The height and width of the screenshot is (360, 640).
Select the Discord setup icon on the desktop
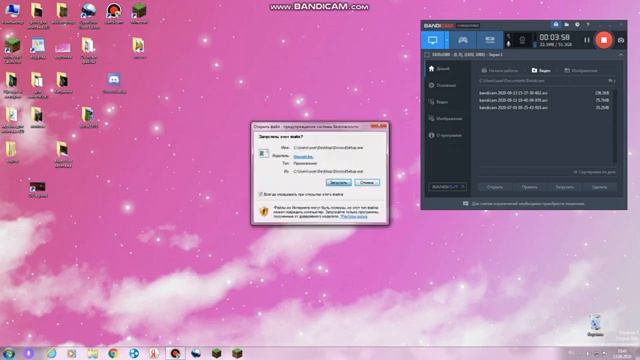click(x=113, y=83)
